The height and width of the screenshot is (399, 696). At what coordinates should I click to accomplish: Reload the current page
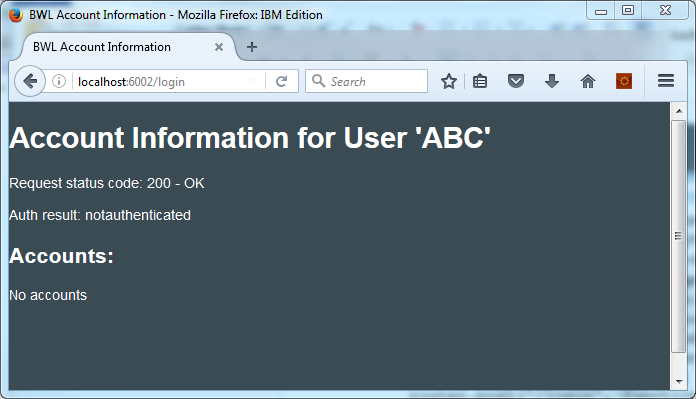[x=281, y=81]
